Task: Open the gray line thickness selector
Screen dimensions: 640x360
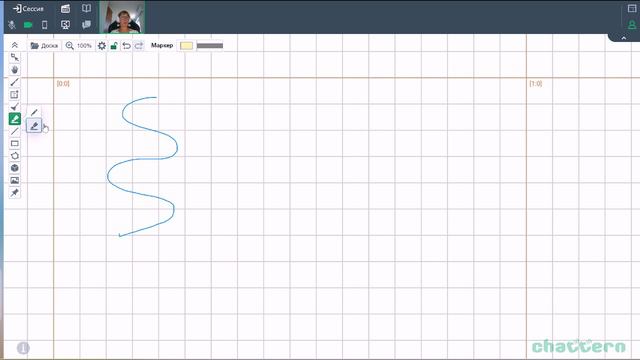Action: pyautogui.click(x=210, y=46)
